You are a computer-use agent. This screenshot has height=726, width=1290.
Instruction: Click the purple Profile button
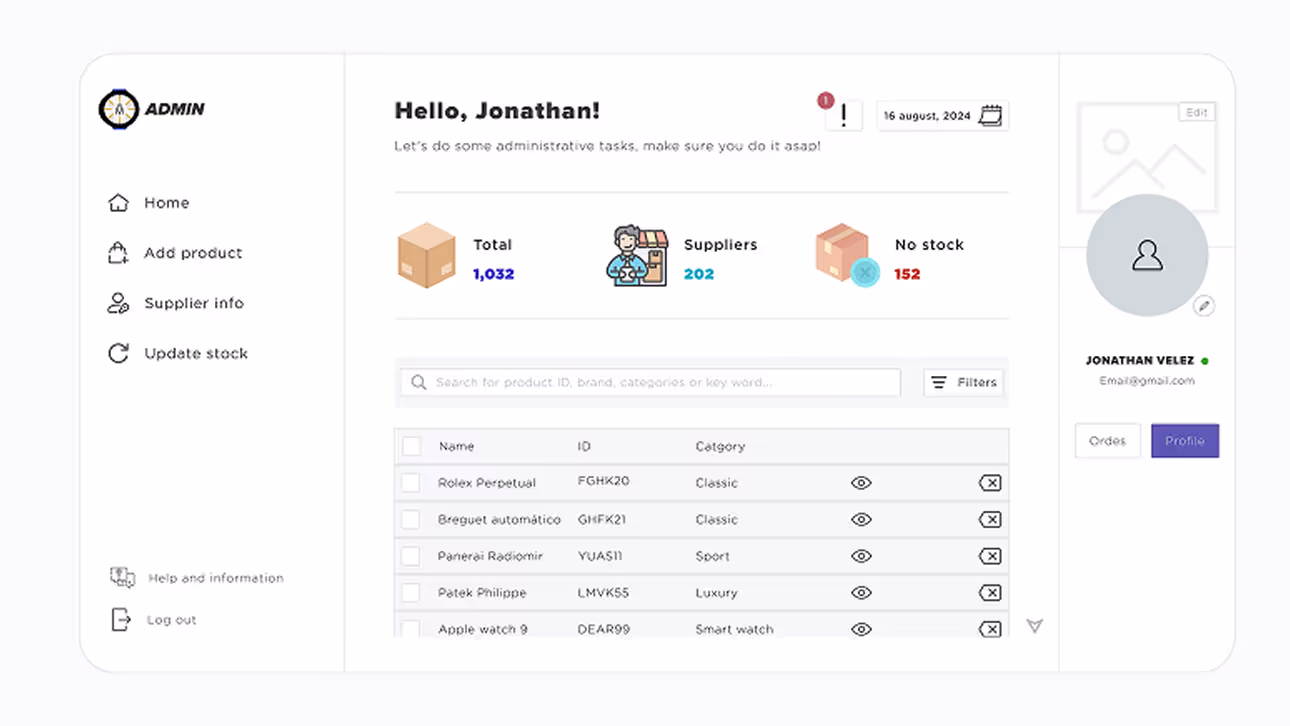1185,441
